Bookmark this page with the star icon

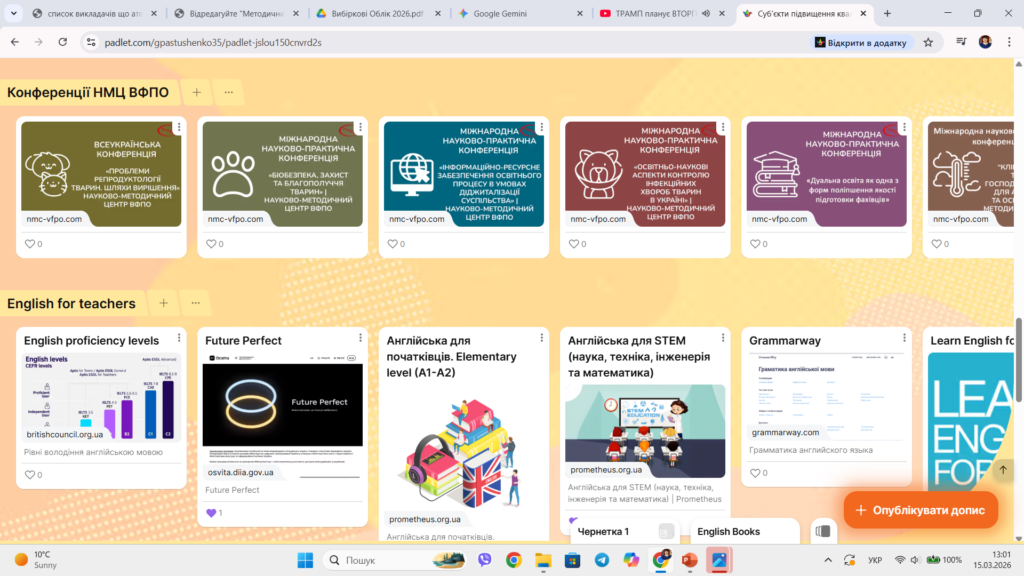point(928,42)
